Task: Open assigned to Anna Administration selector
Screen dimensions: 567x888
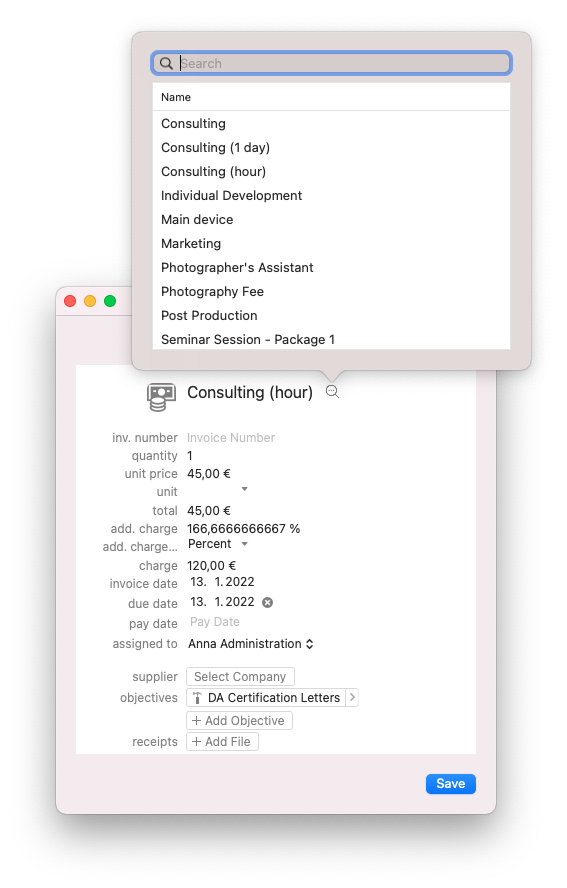Action: 251,644
